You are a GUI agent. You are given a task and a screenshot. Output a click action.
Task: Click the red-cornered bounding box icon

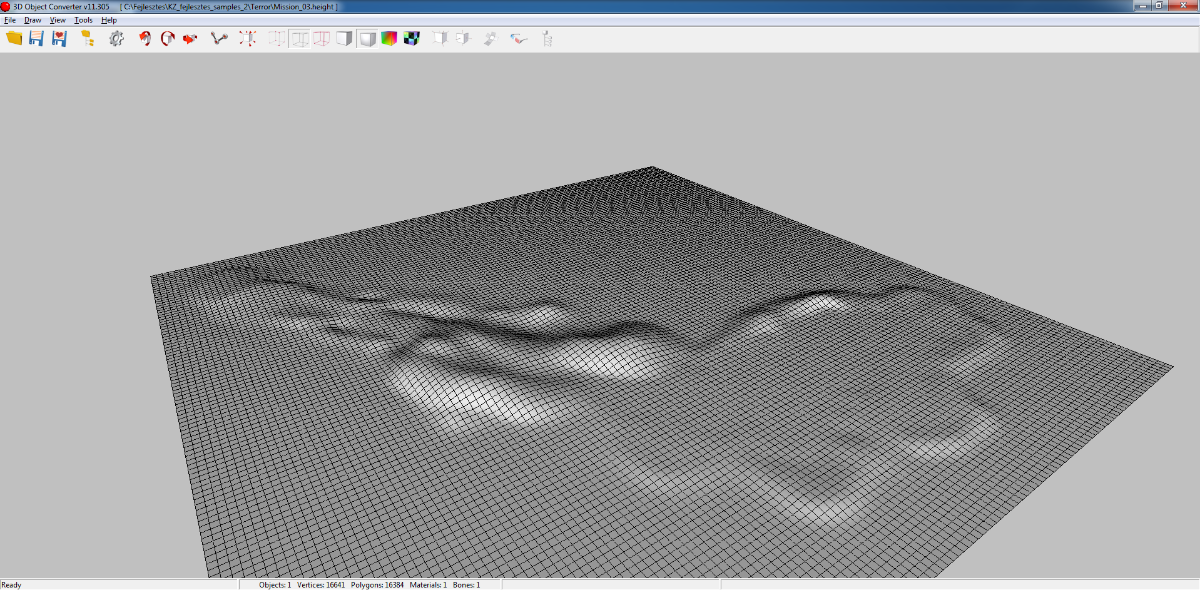tap(247, 38)
